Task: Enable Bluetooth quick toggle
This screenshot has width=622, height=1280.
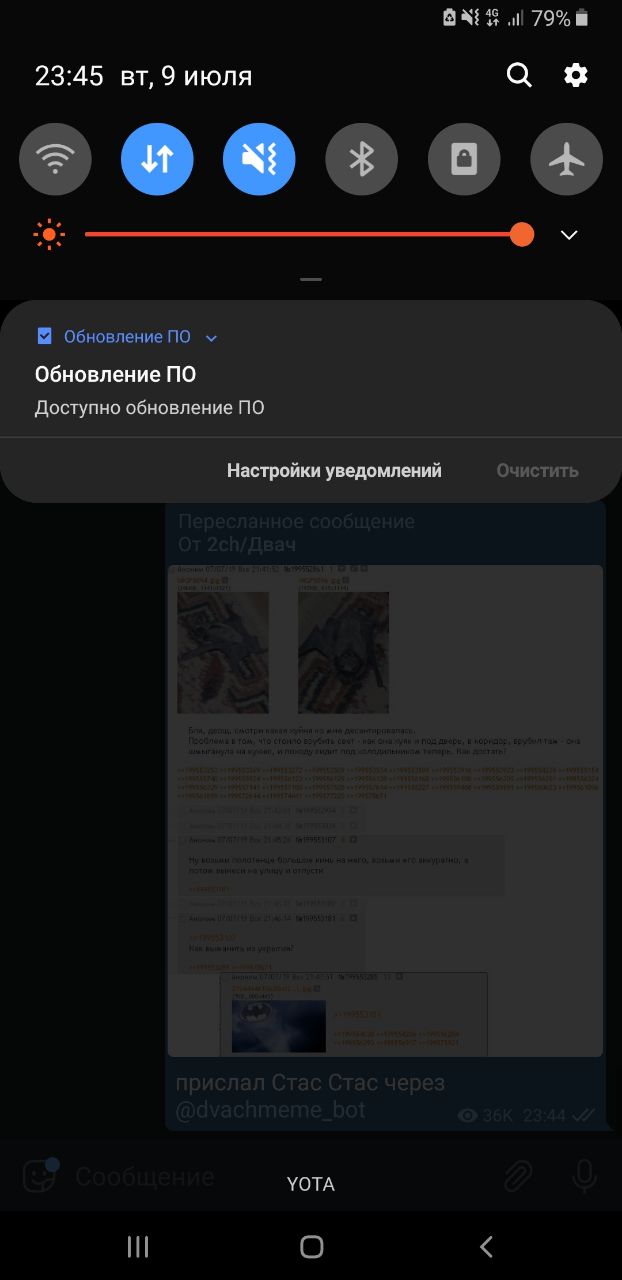Action: 361,159
